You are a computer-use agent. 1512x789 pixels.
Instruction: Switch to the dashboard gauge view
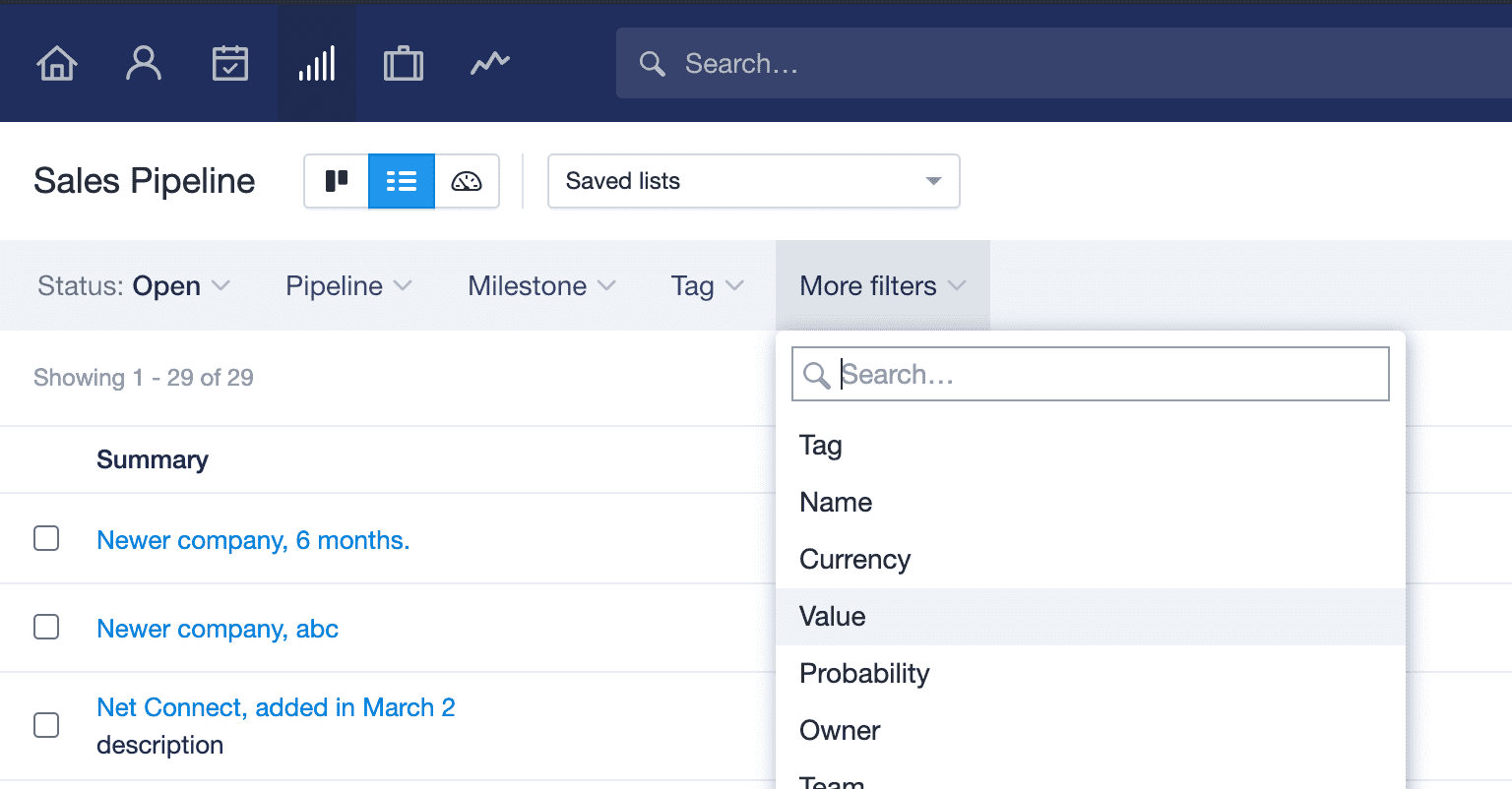467,181
